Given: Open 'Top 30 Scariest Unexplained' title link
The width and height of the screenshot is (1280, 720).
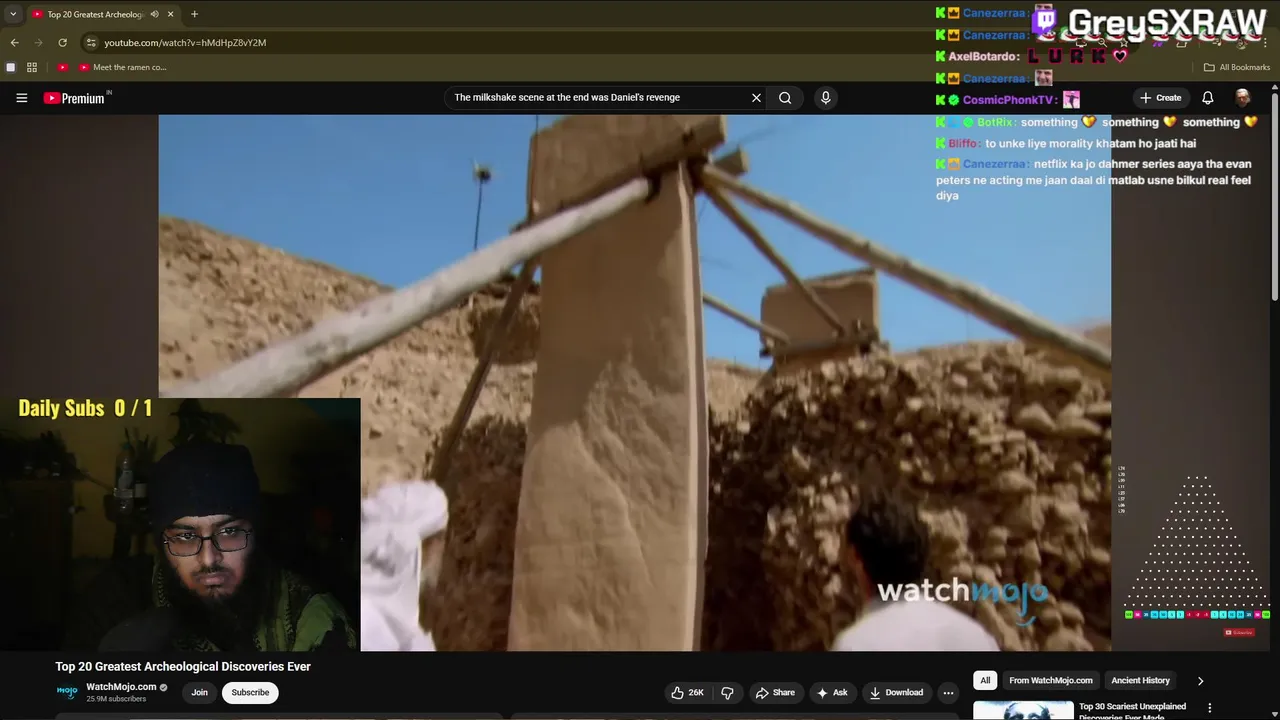Looking at the screenshot, I should pos(1132,711).
